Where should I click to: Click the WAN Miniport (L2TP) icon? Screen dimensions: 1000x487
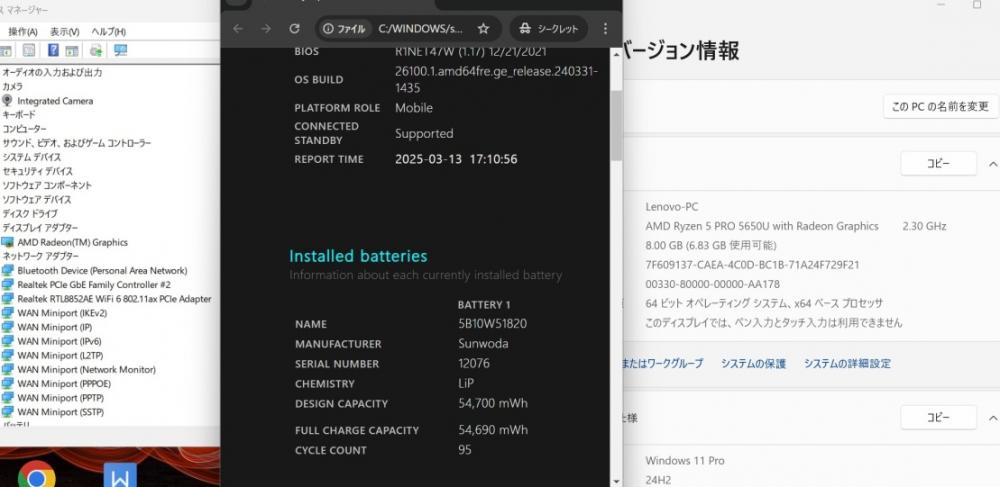click(7, 355)
